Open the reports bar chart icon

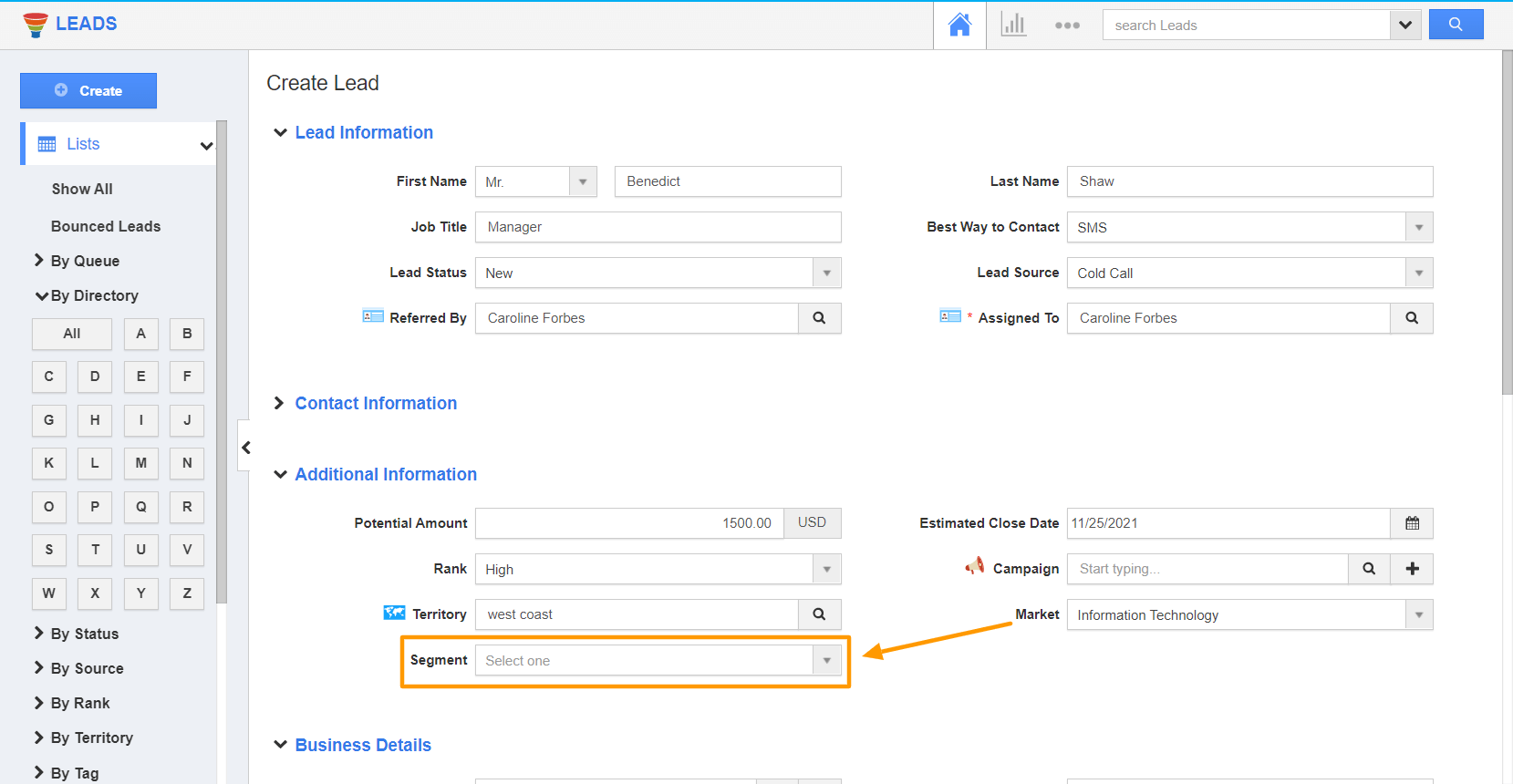(x=1013, y=25)
